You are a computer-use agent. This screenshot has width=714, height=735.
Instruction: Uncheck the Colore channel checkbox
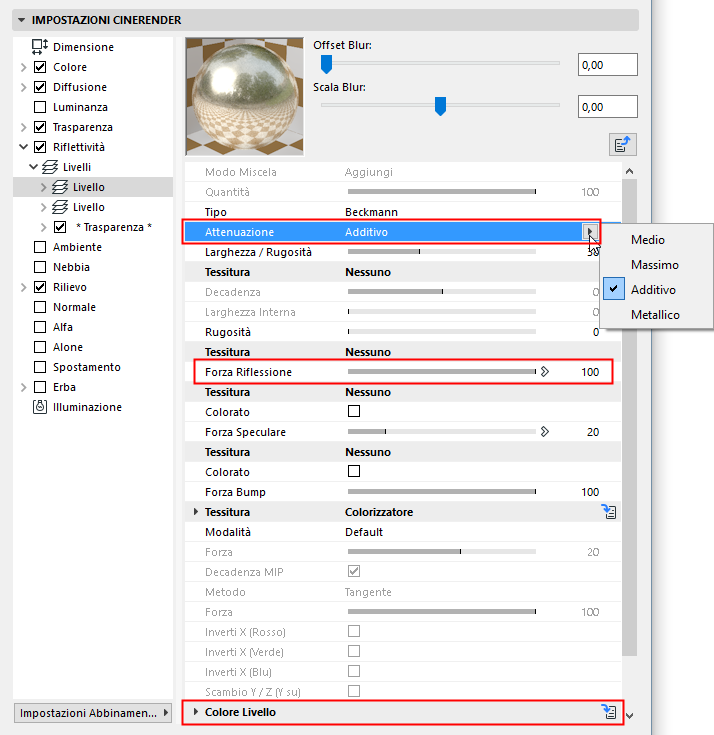pyautogui.click(x=40, y=67)
